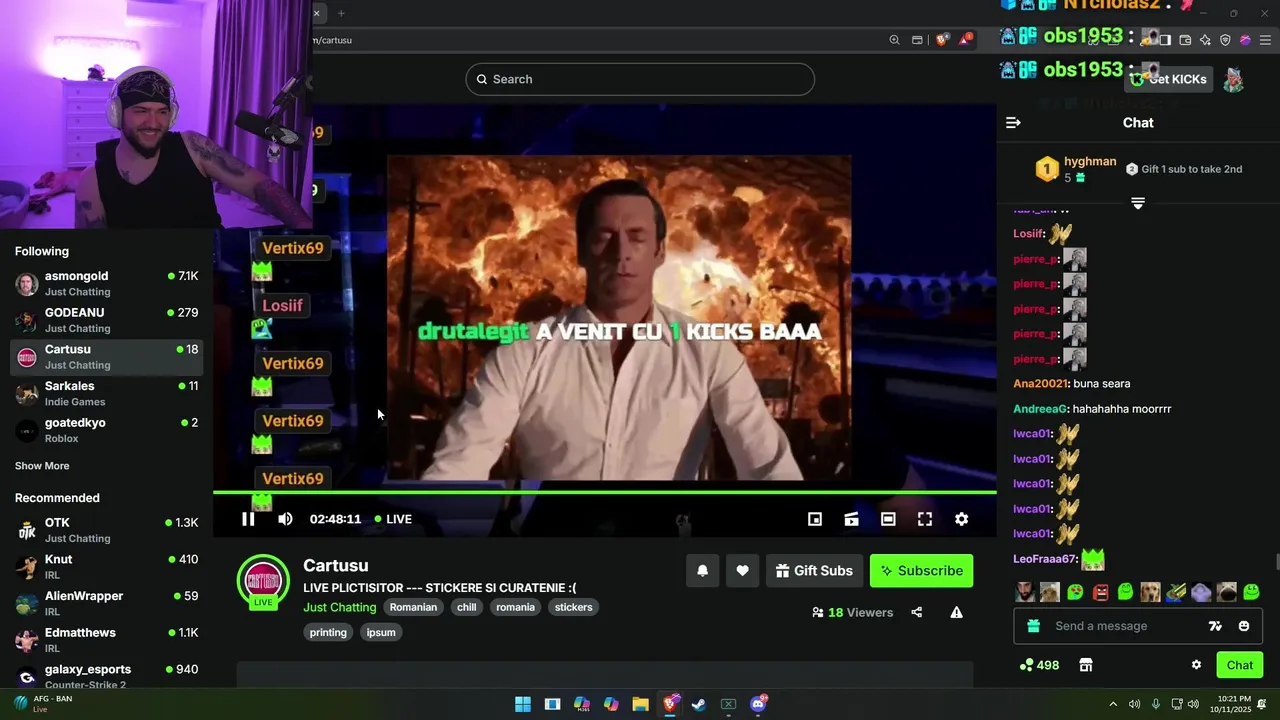The image size is (1280, 720).
Task: Enable notifications bell for Cartusu
Action: 702,571
